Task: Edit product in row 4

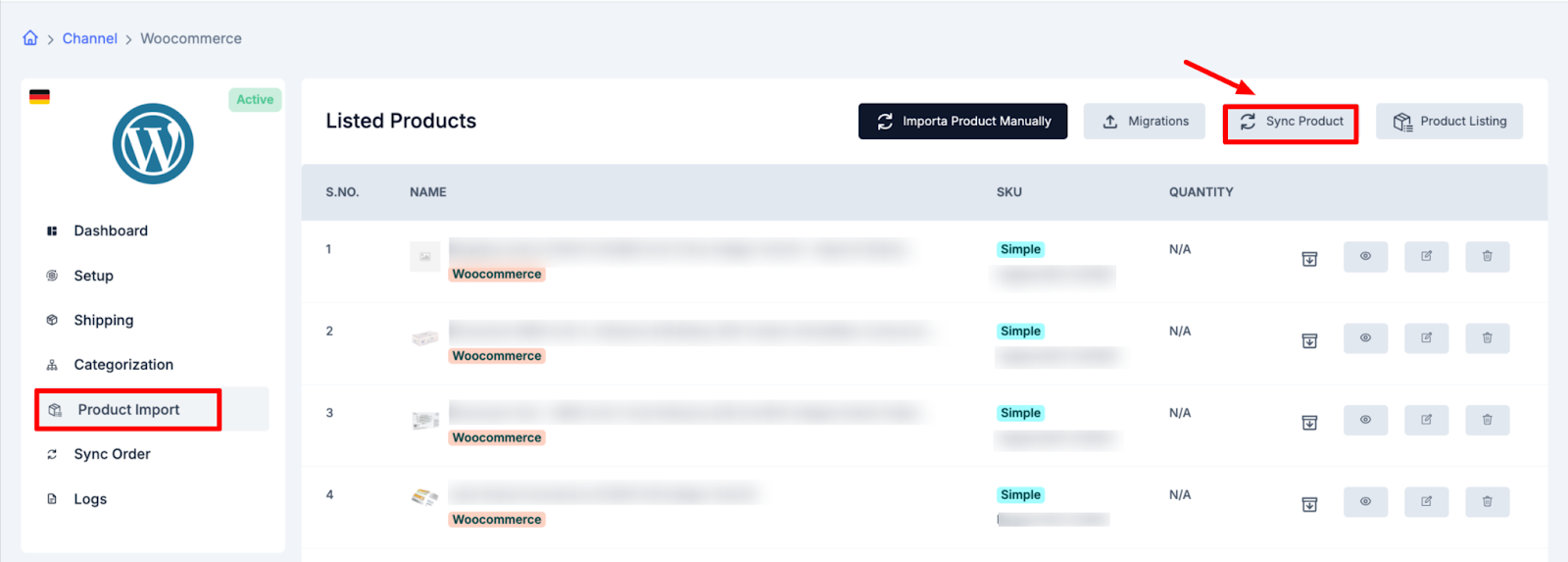Action: [x=1426, y=502]
